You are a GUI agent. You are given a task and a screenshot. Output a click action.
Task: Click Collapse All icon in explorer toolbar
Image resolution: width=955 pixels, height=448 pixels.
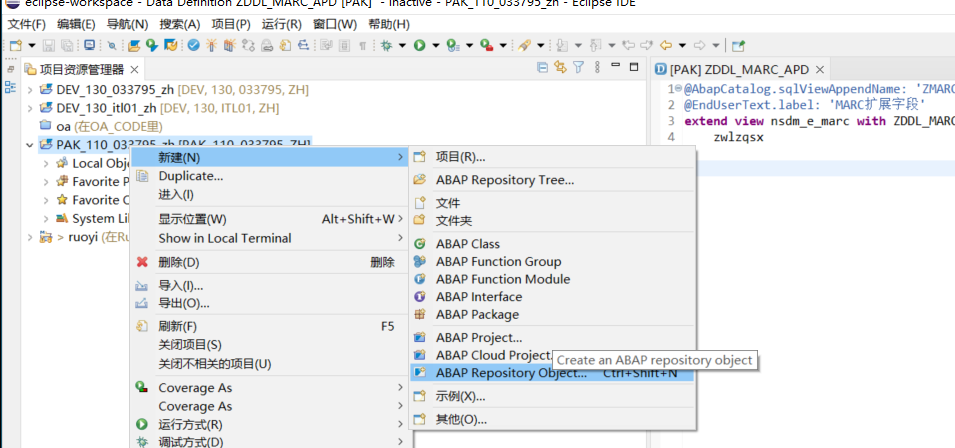(x=543, y=68)
